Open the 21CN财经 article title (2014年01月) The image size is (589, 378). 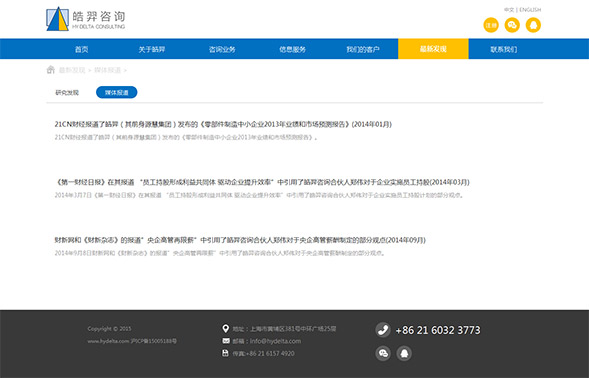tap(223, 124)
